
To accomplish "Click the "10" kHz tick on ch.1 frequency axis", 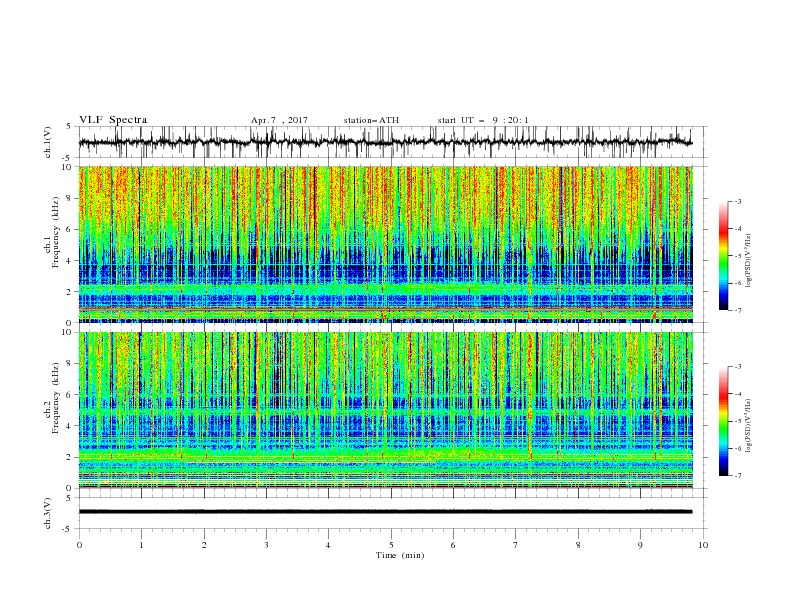I will [67, 167].
